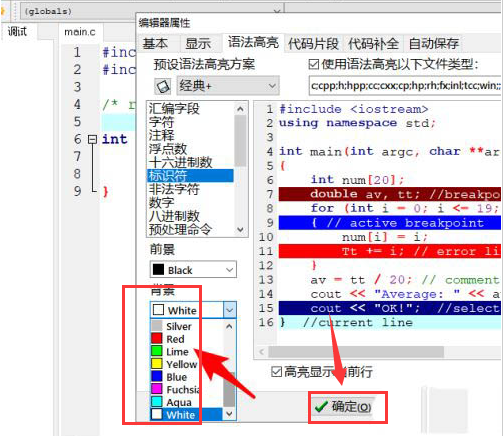Click preview line 7 breakpoint sample
Viewport: 503px width, 436px height.
(390, 194)
